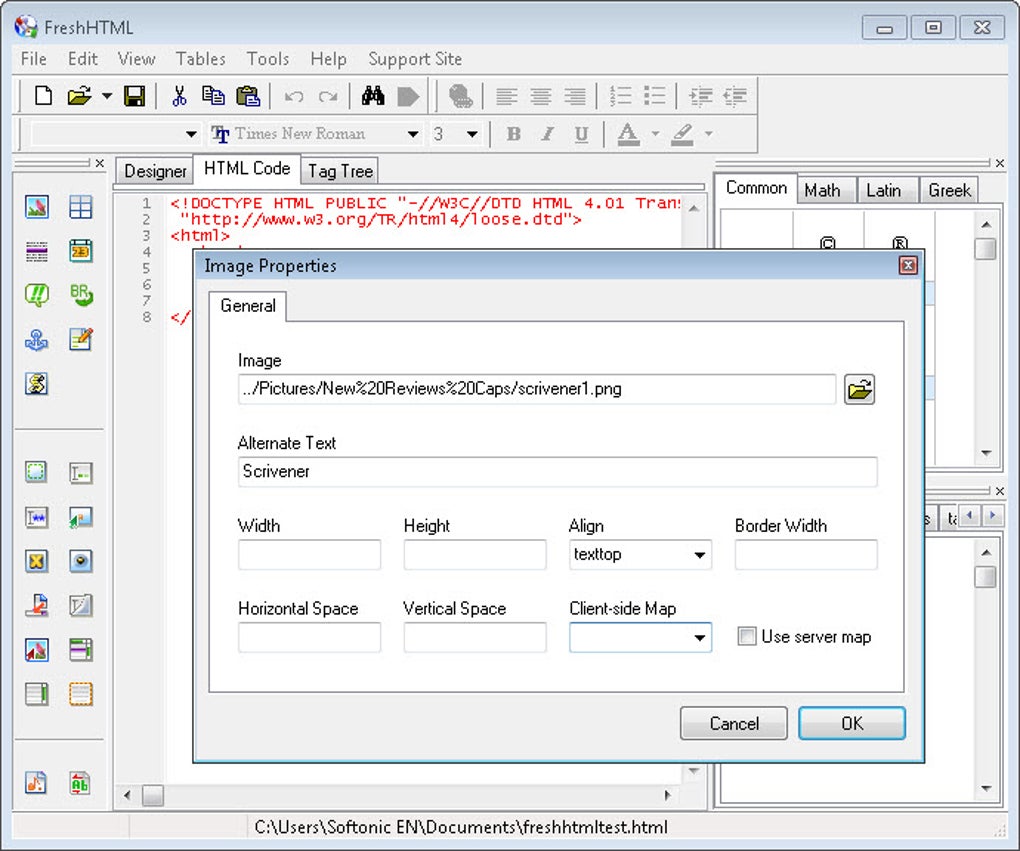Insert an image from the left sidebar

(x=36, y=207)
